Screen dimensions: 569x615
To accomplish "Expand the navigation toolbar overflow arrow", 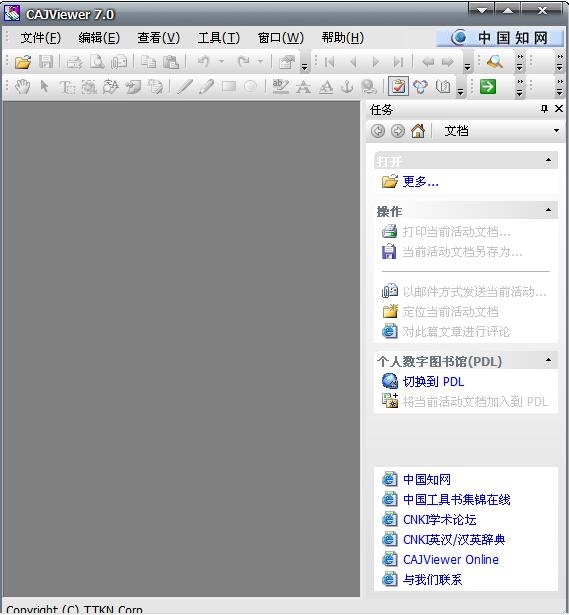I will (467, 67).
